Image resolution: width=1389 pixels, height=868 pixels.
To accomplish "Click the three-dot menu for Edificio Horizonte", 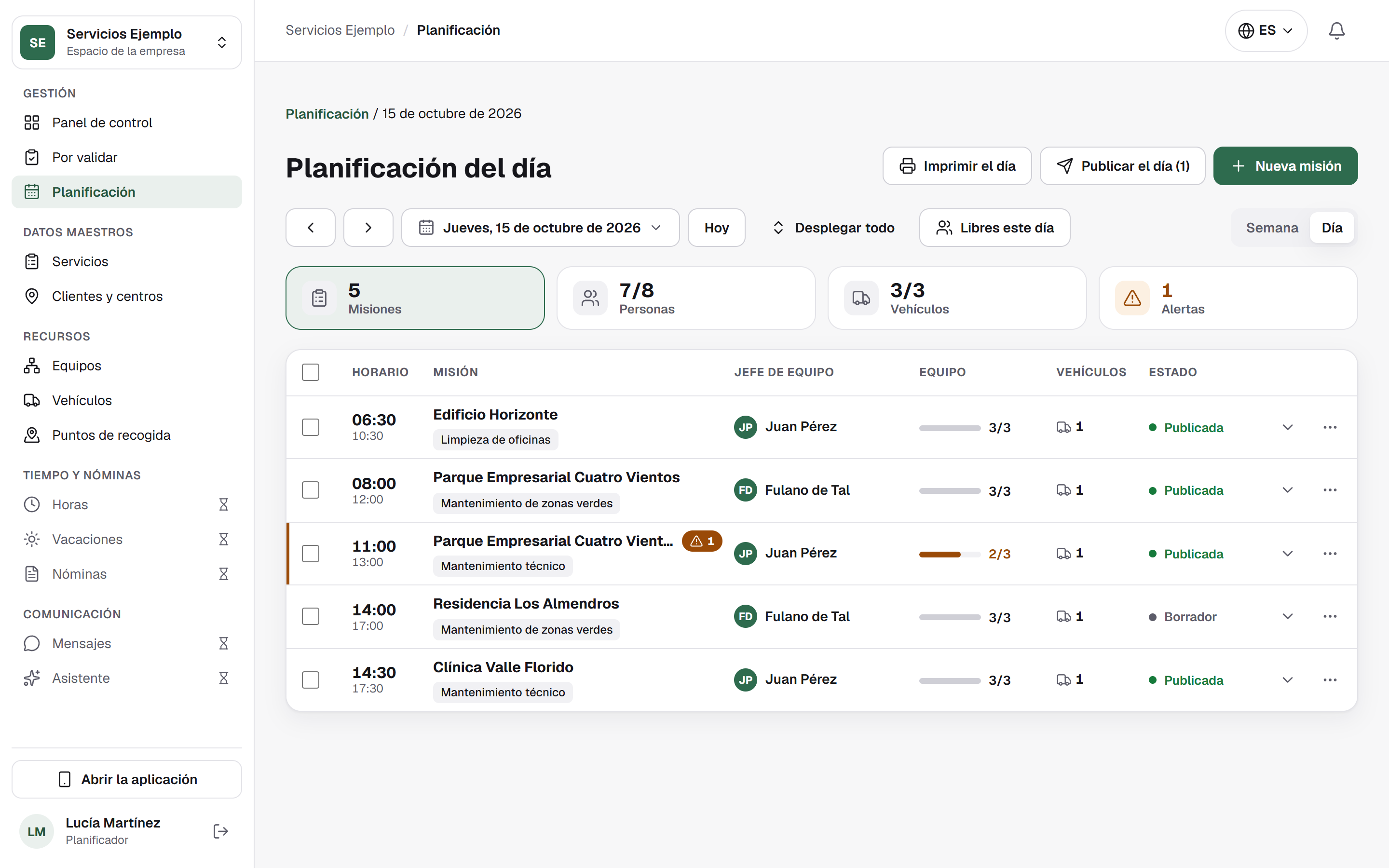I will (x=1329, y=427).
